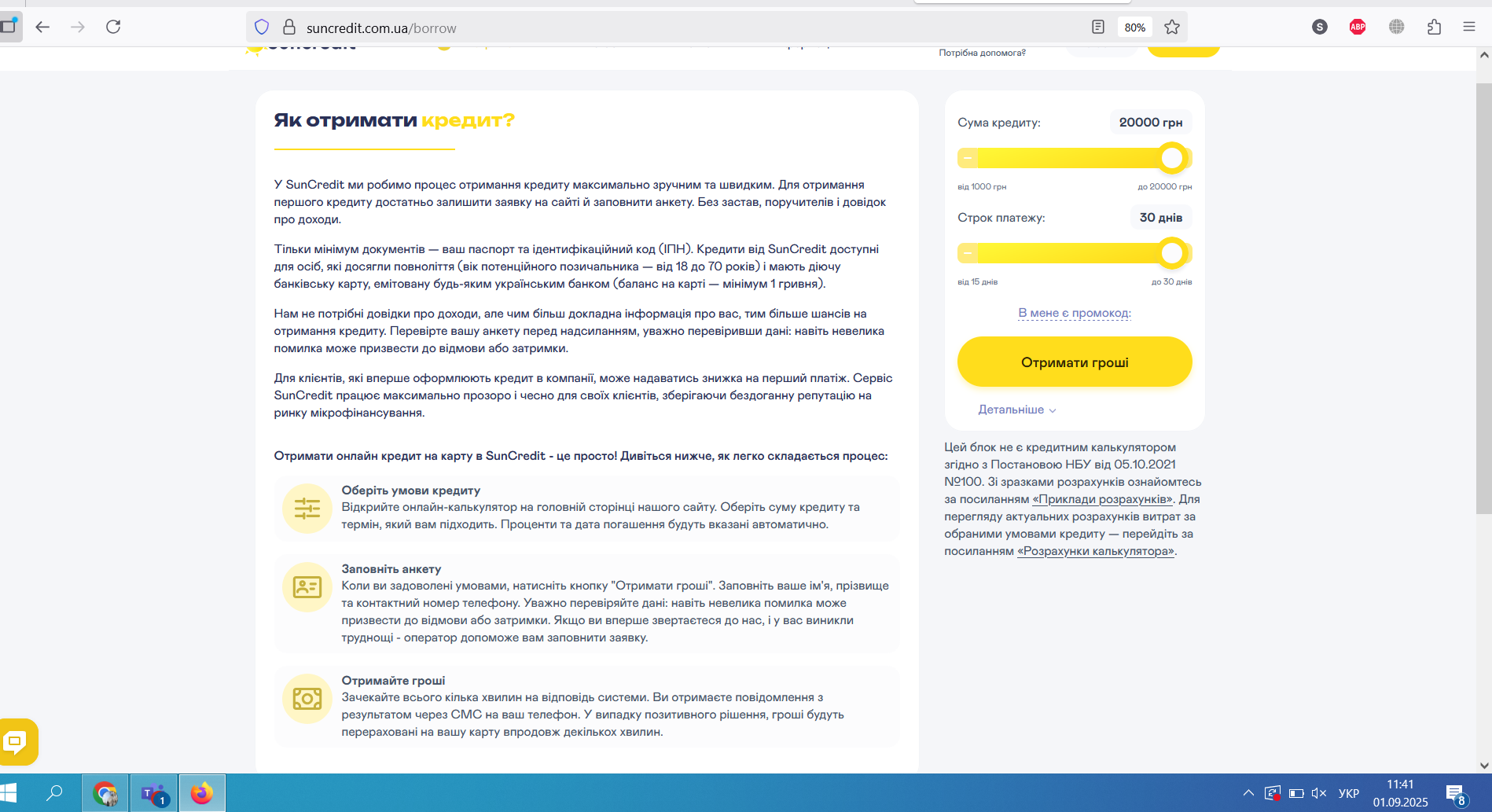
Task: Click the 80% zoom level indicator
Action: 1134,28
